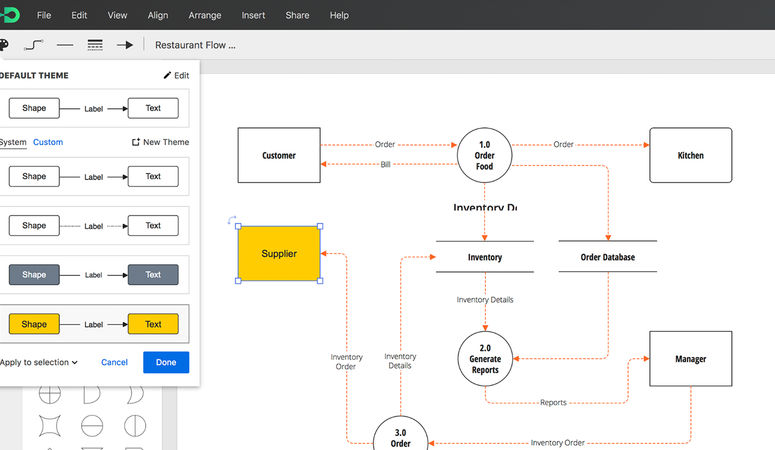This screenshot has width=775, height=450.
Task: Open the Share menu
Action: [x=297, y=15]
